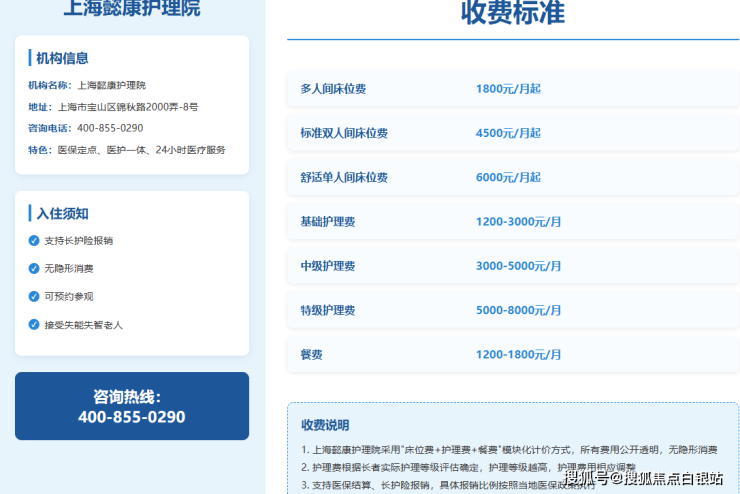The image size is (740, 494).
Task: Click the text 支持长护险报销
Action: click(x=78, y=241)
